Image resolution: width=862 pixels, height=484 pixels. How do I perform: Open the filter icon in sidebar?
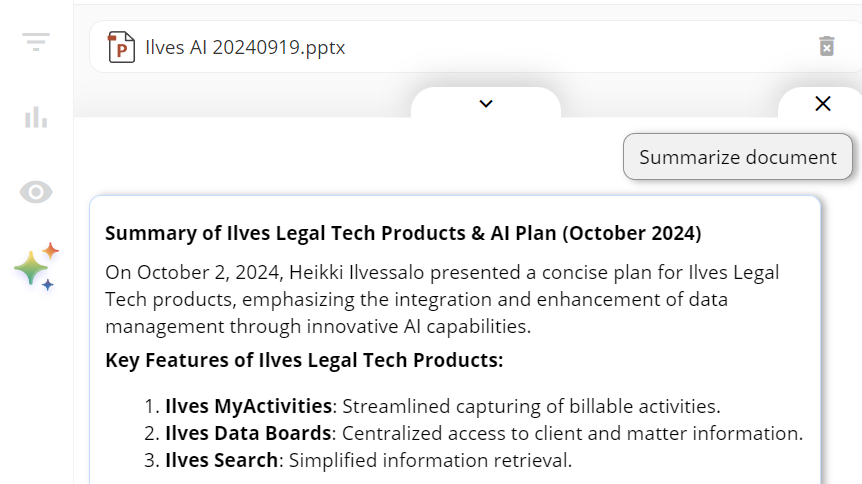(x=36, y=42)
